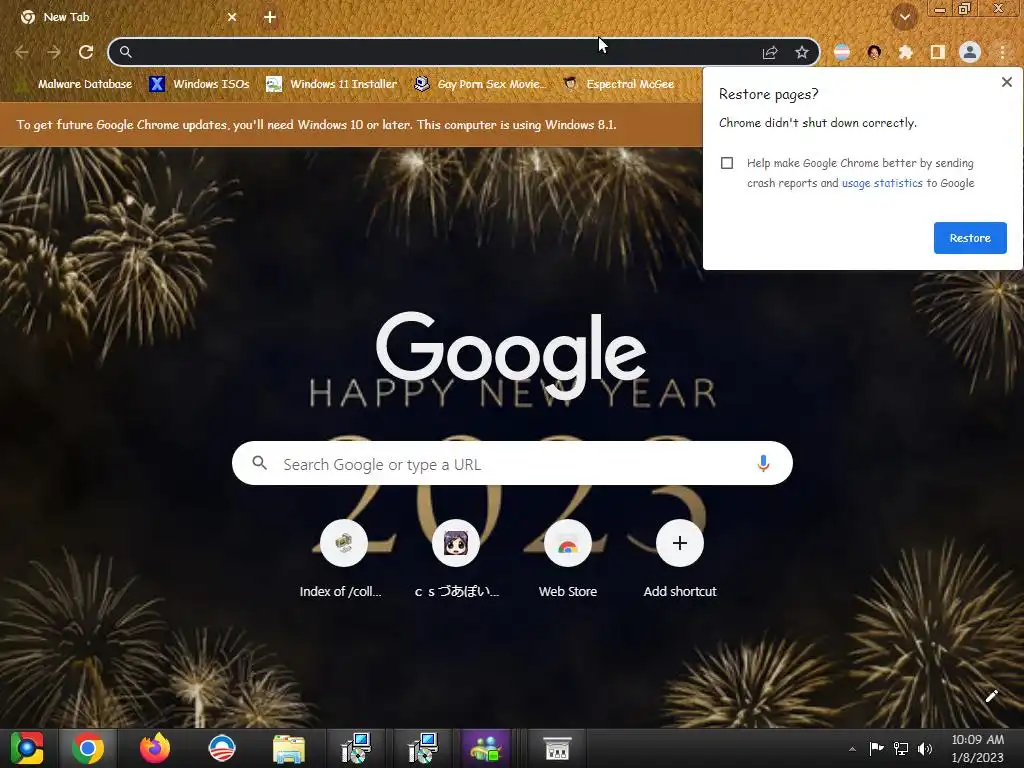Reload the page with the refresh icon

pyautogui.click(x=86, y=52)
